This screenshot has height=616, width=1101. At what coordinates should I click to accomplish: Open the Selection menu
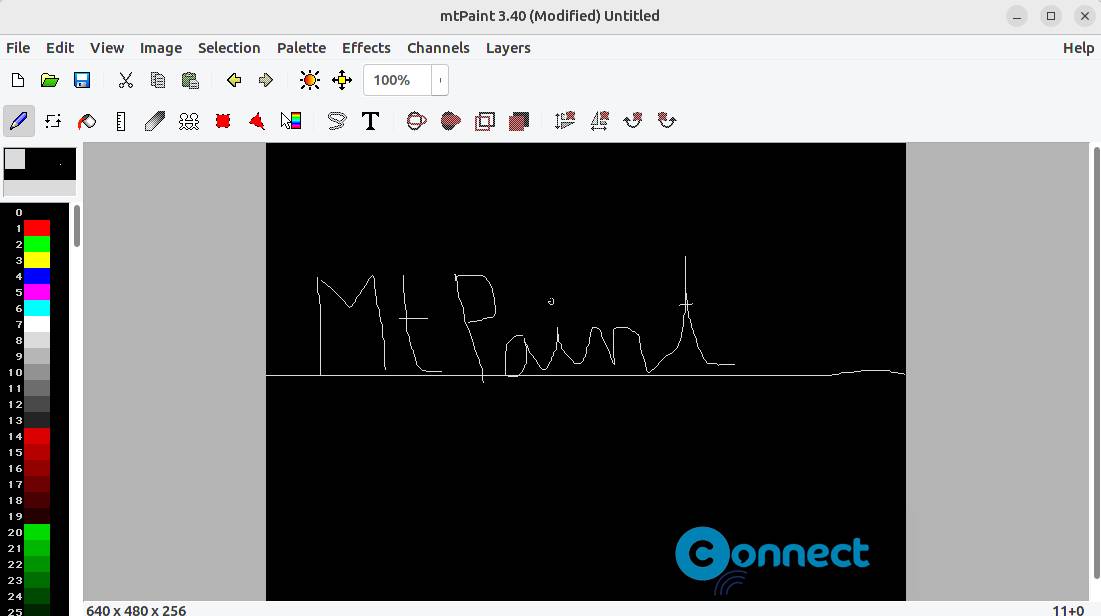(229, 48)
